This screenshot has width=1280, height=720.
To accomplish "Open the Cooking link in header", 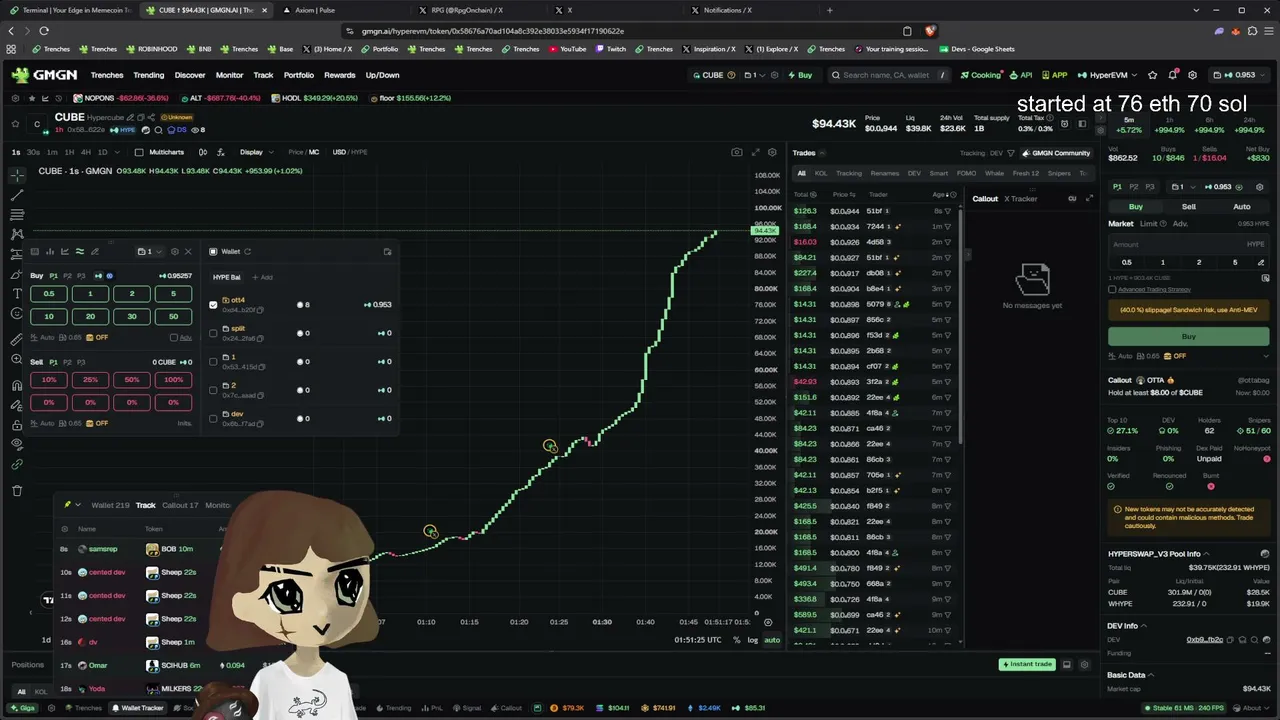I will [x=981, y=75].
